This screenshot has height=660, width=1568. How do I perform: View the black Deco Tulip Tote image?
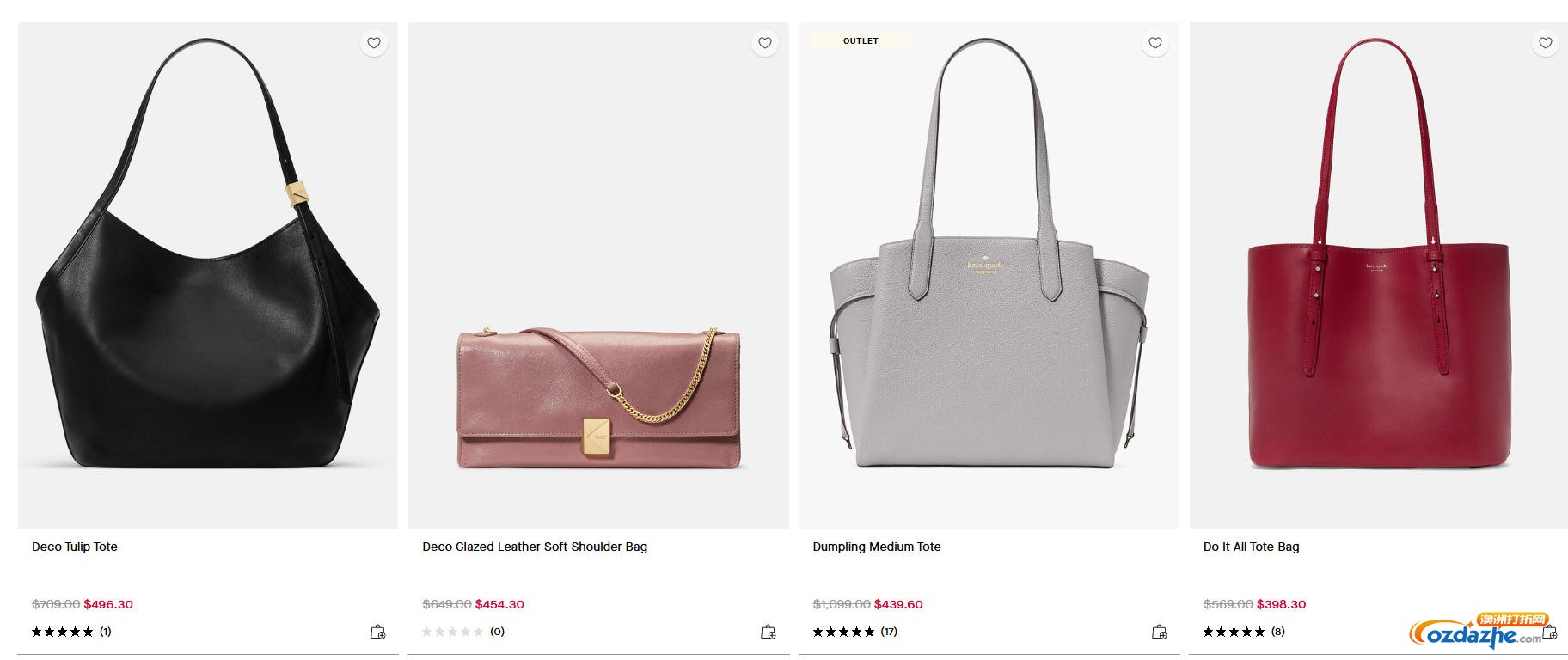[207, 275]
